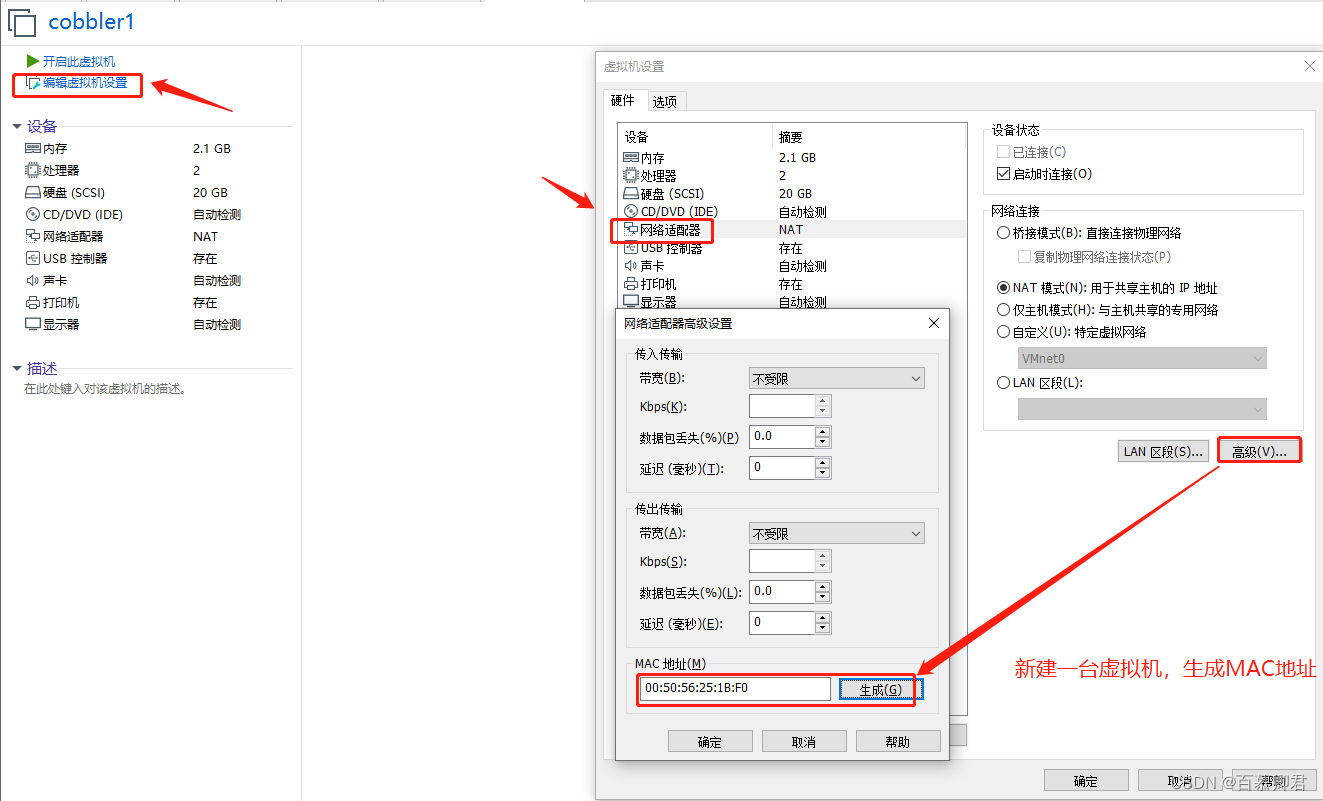Image resolution: width=1323 pixels, height=801 pixels.
Task: Click the MAC 地址 input field
Action: (x=735, y=689)
